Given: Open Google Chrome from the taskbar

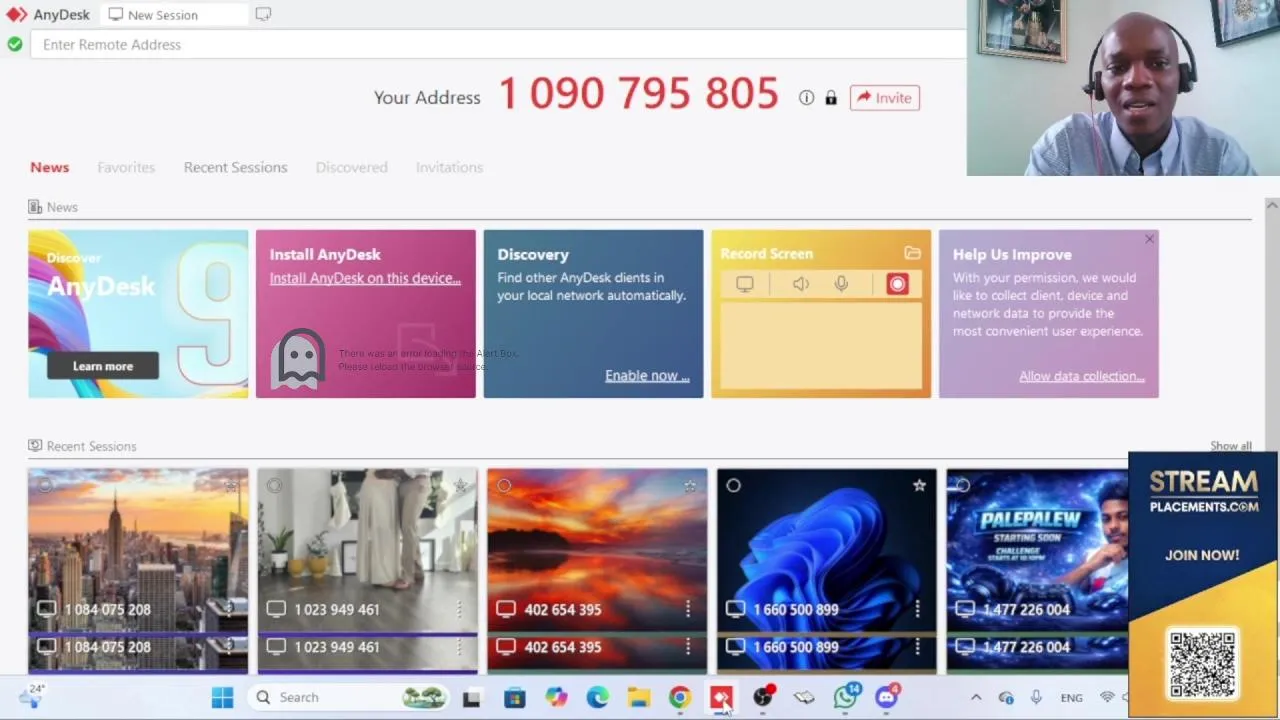Looking at the screenshot, I should coord(680,697).
